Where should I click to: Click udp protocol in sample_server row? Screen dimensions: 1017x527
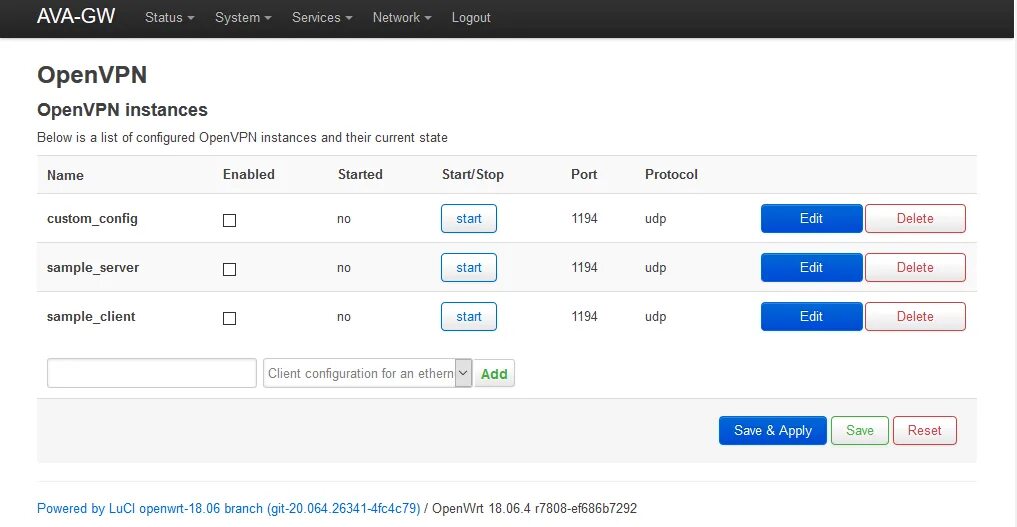(656, 268)
